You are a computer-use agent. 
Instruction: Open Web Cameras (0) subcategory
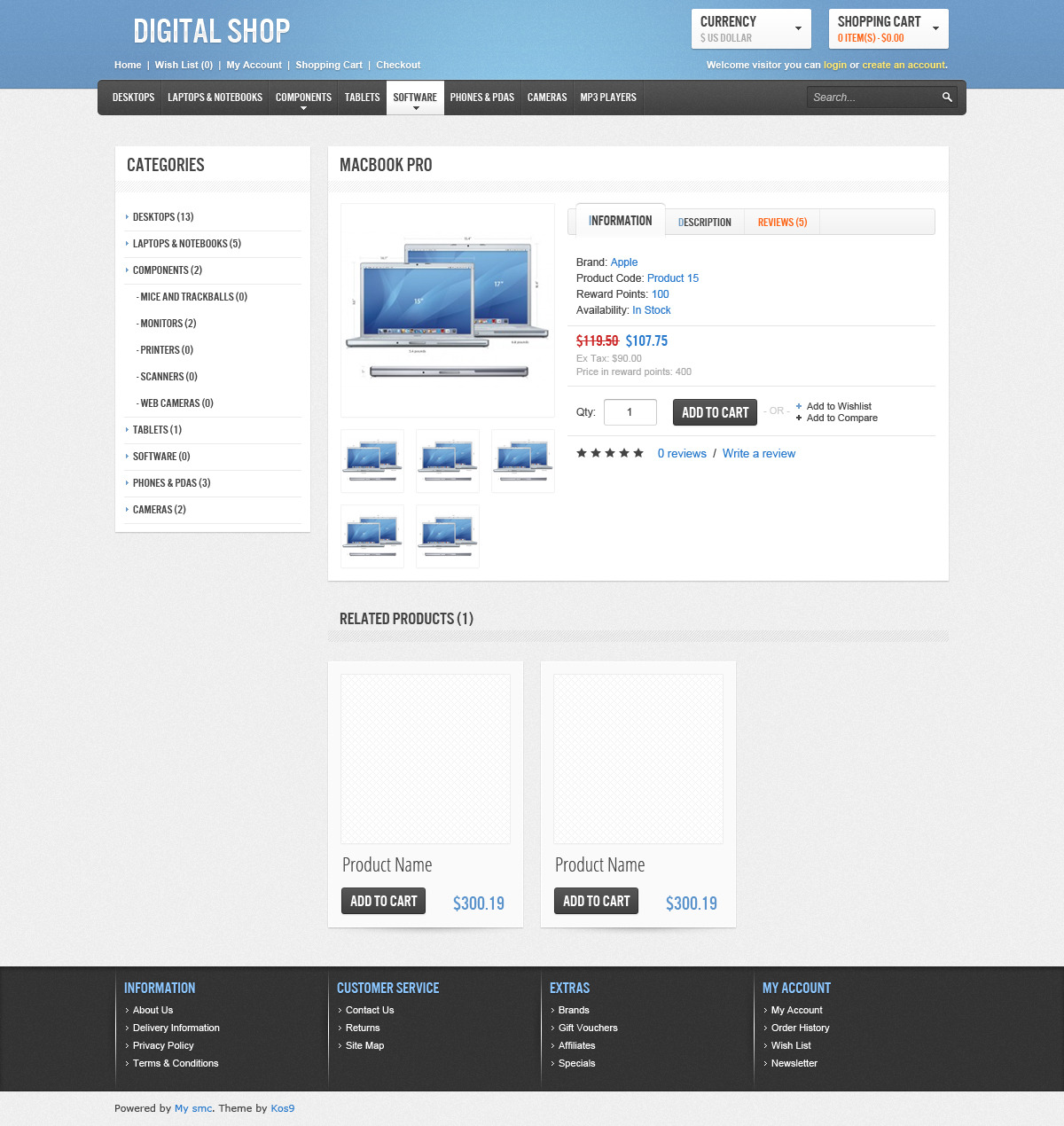175,403
